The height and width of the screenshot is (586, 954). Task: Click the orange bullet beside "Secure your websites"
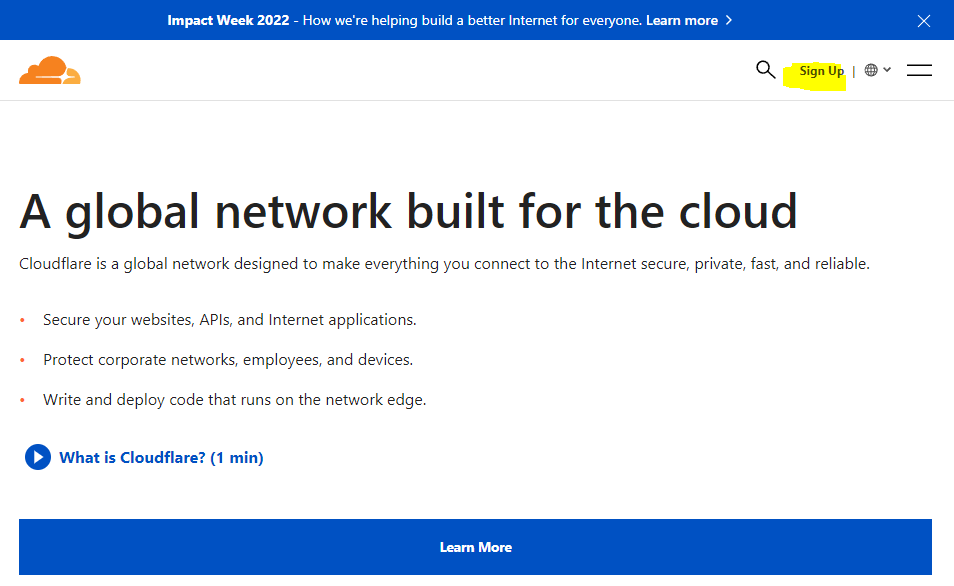23,321
